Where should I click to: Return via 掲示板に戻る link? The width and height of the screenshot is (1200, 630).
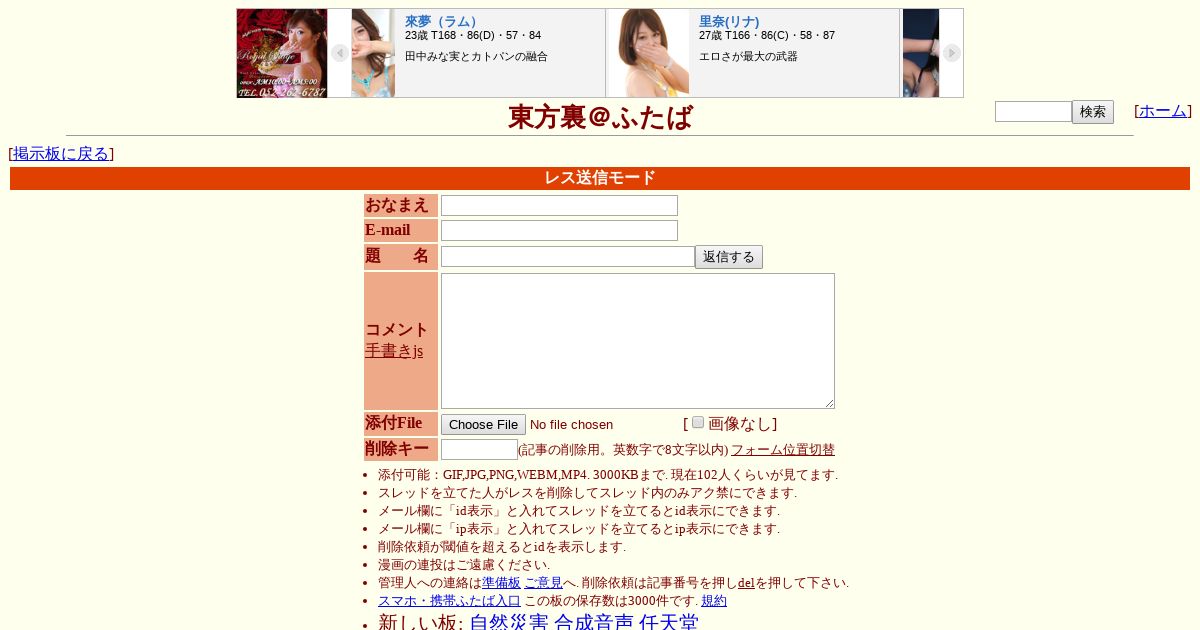tap(61, 153)
